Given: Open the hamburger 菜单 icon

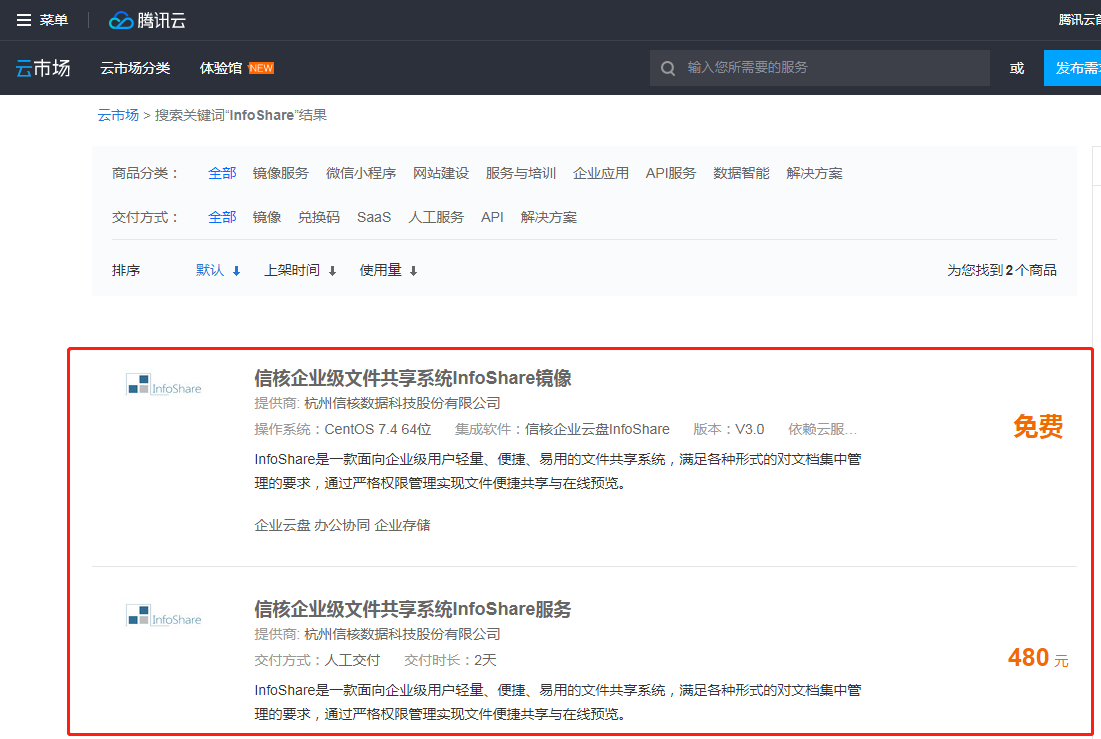Looking at the screenshot, I should [x=24, y=20].
